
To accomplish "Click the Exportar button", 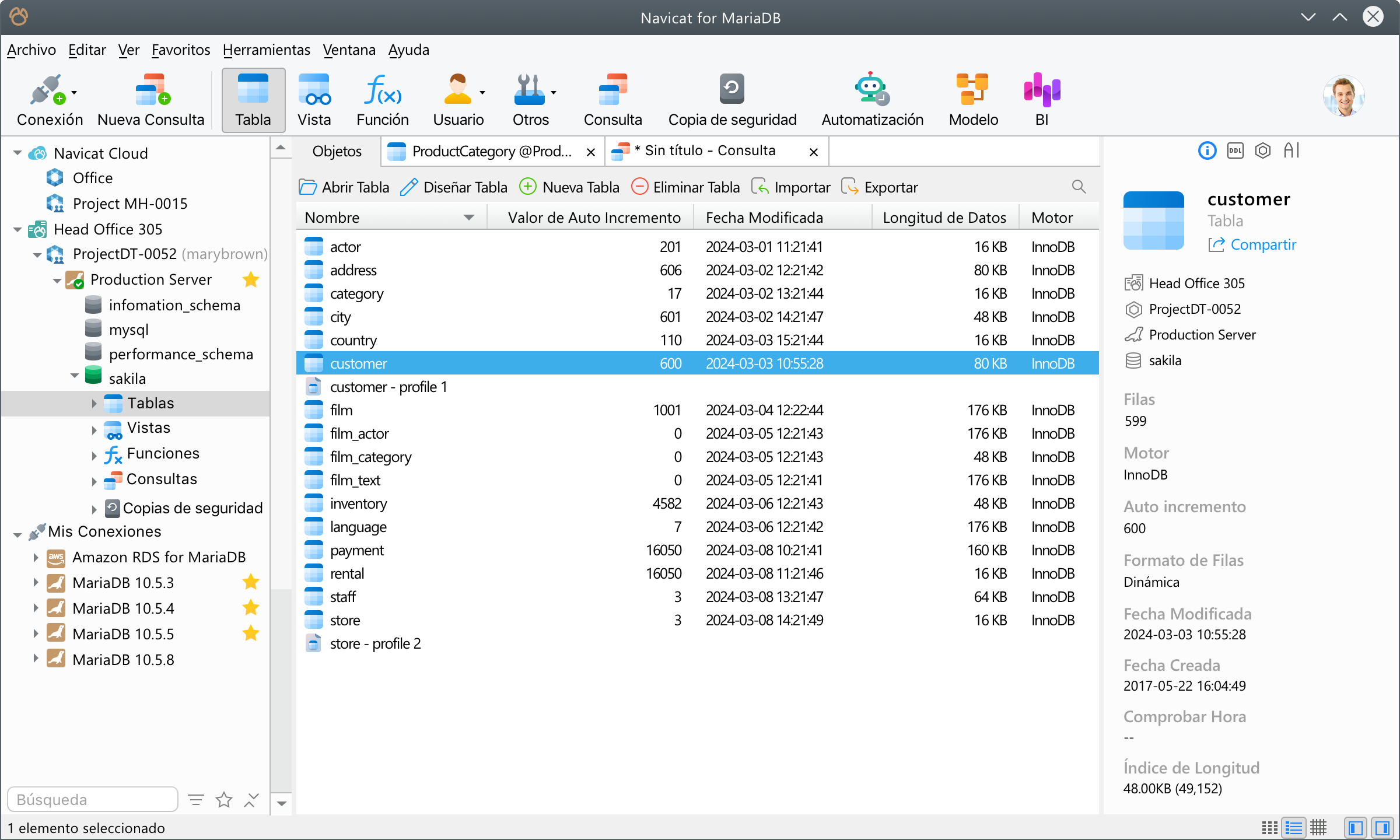I will point(880,187).
